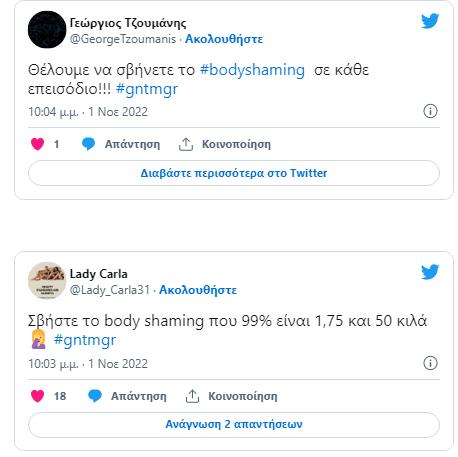Like the tweet with 1 heart
458x457 pixels.
37,144
